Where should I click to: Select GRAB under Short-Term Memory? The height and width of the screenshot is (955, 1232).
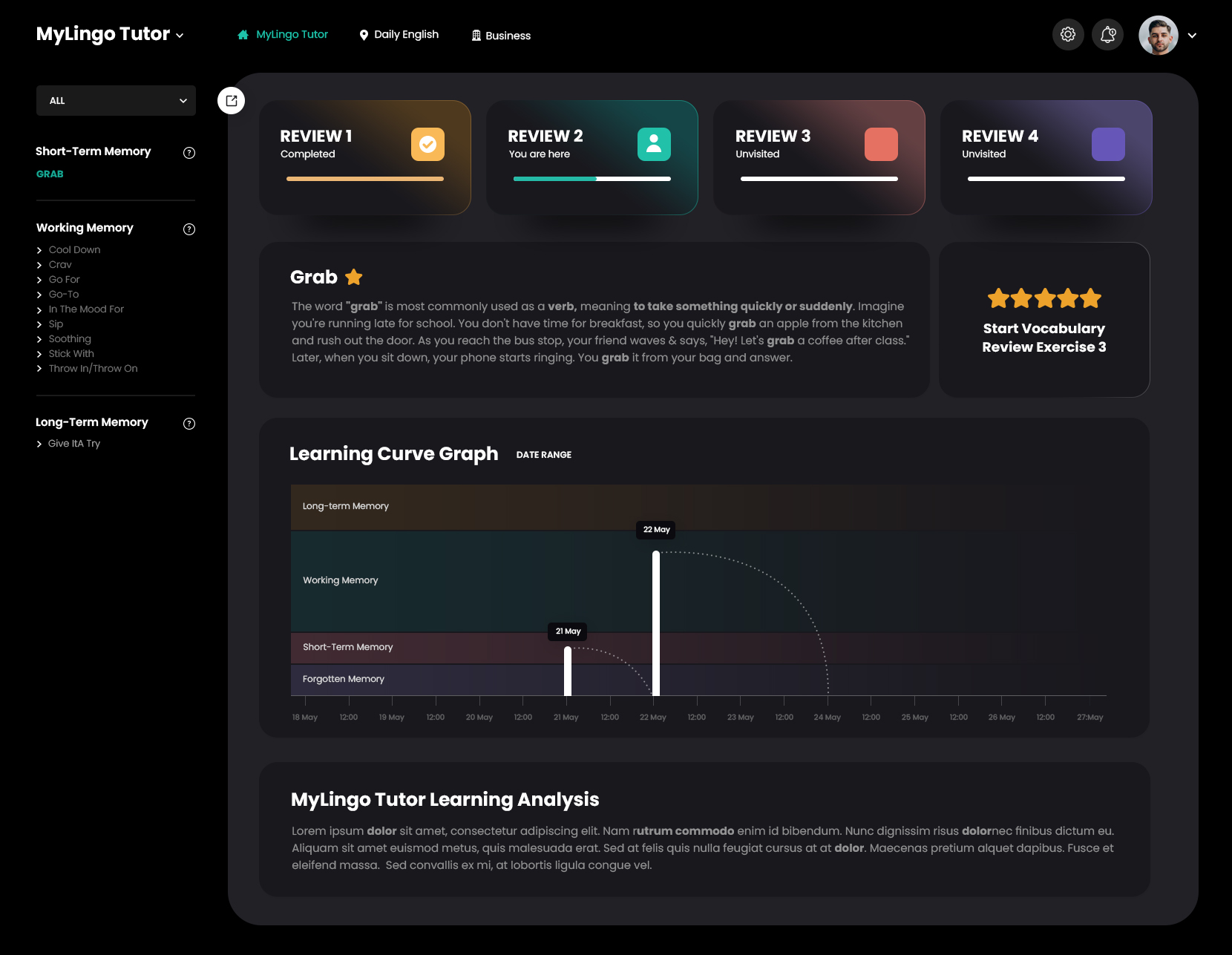pyautogui.click(x=50, y=174)
